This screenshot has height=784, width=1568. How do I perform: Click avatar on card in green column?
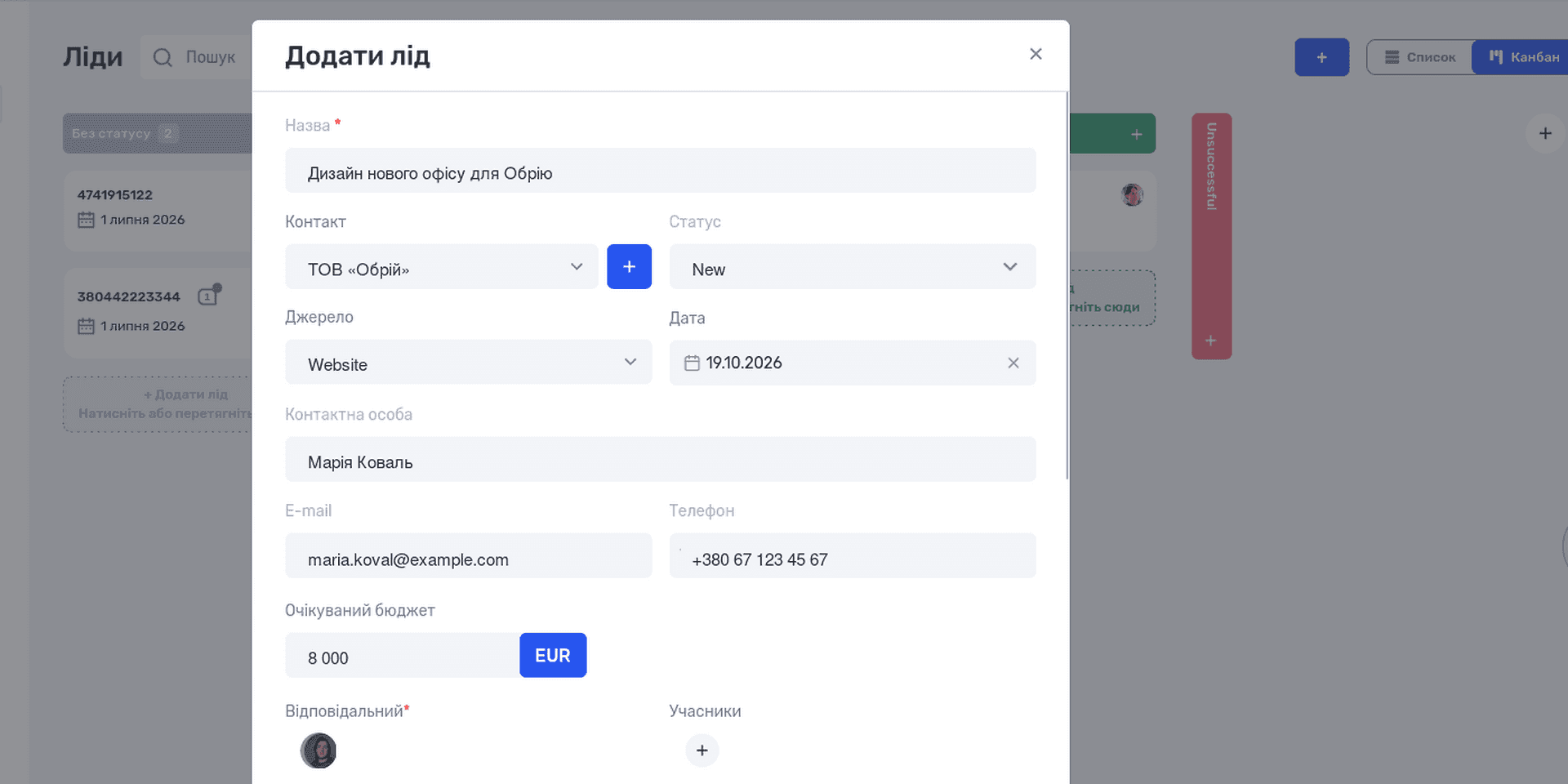(1132, 194)
